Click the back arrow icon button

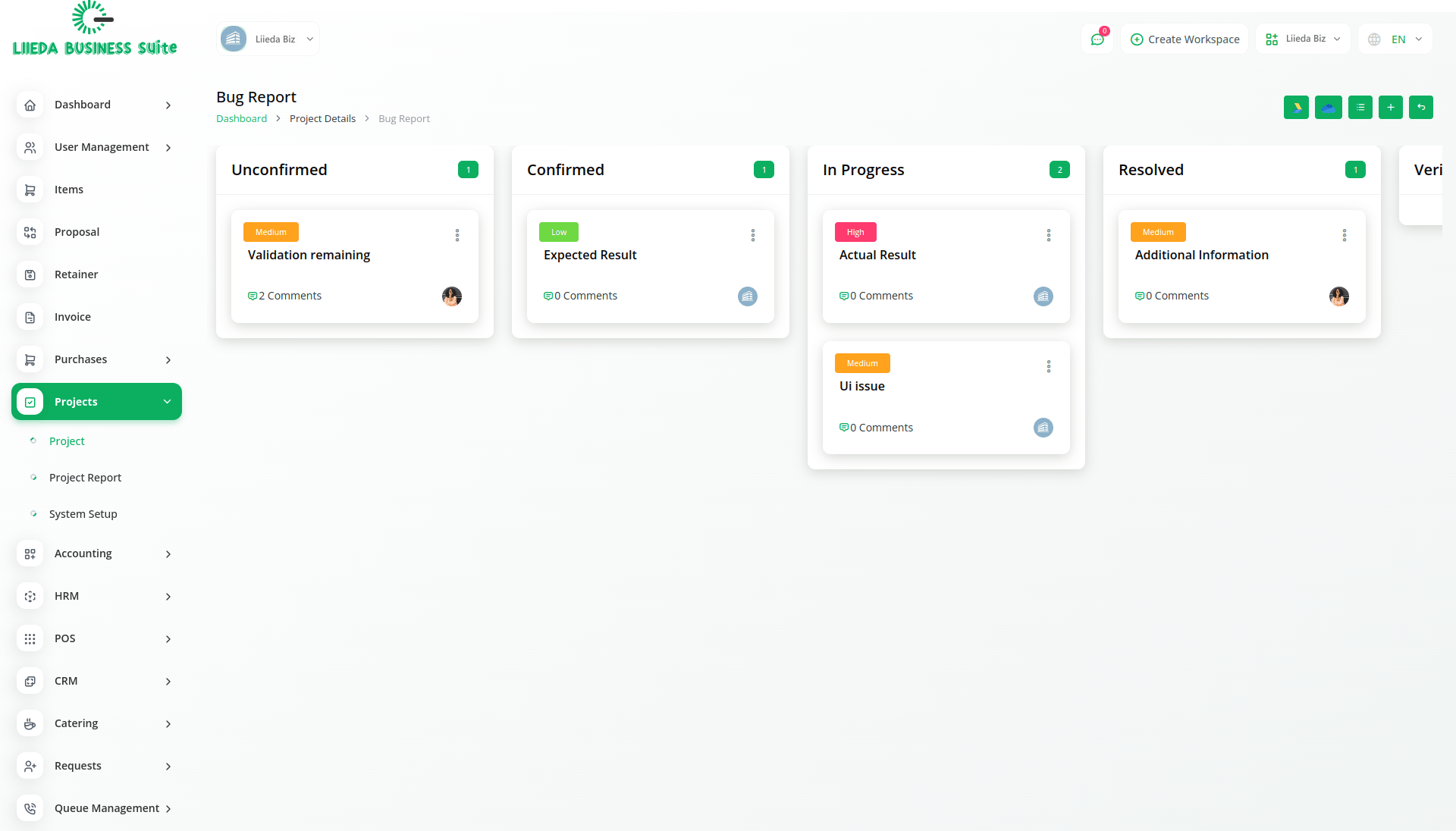(1420, 108)
